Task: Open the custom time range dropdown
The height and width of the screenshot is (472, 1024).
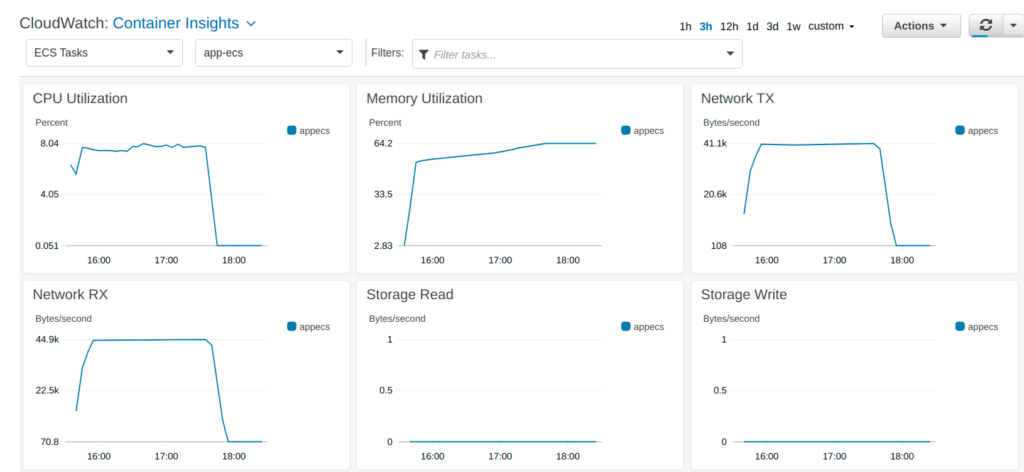Action: click(x=831, y=27)
